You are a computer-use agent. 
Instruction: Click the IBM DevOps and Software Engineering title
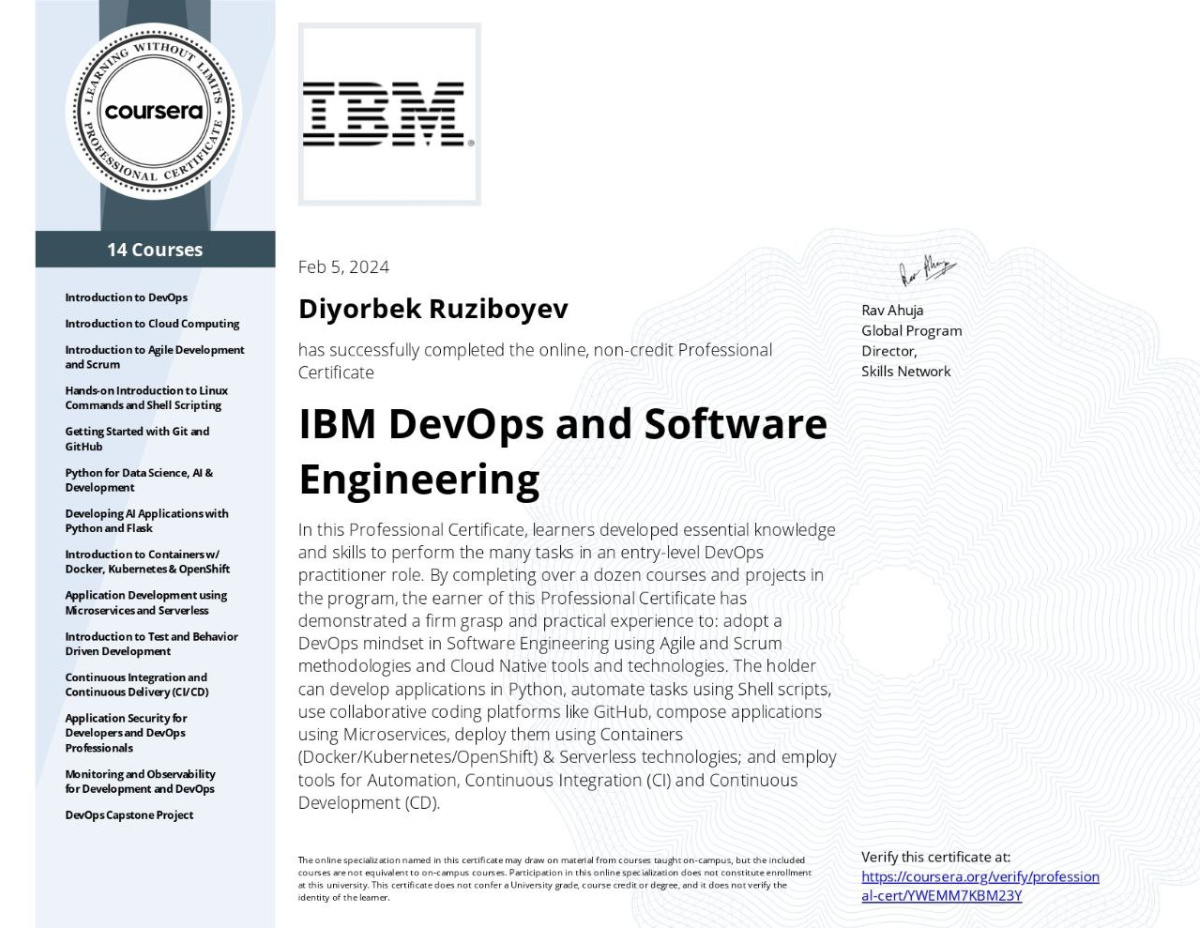563,452
